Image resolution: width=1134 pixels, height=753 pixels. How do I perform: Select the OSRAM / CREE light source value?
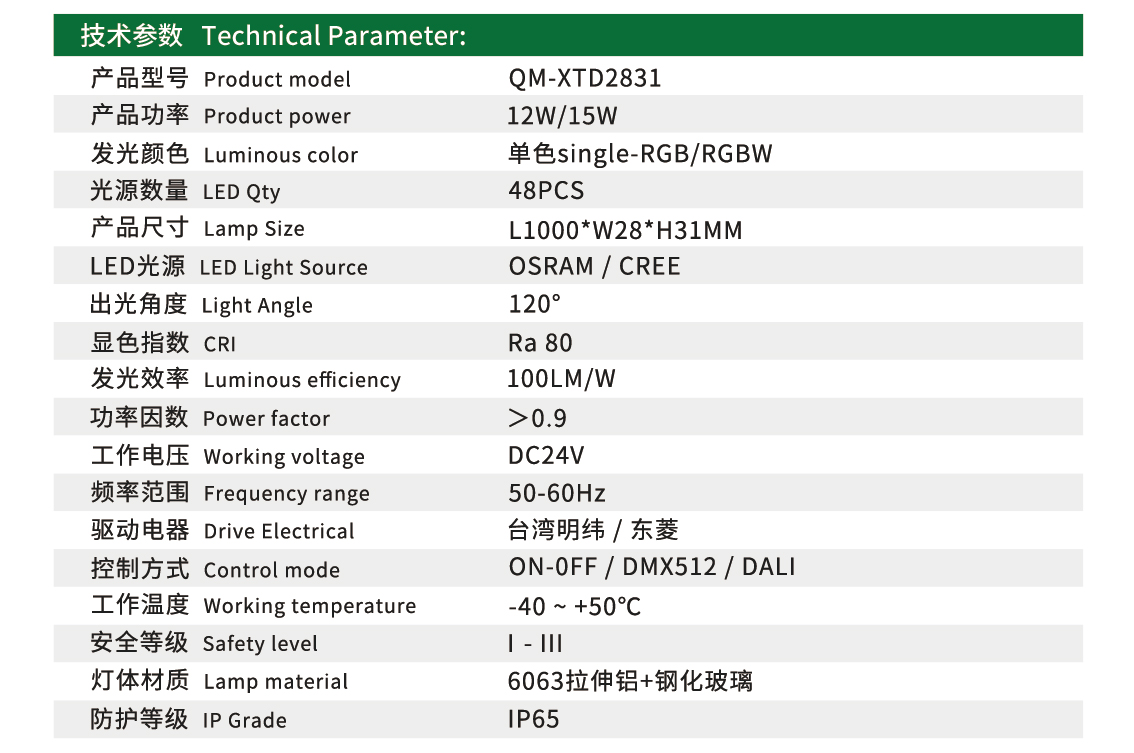(594, 267)
